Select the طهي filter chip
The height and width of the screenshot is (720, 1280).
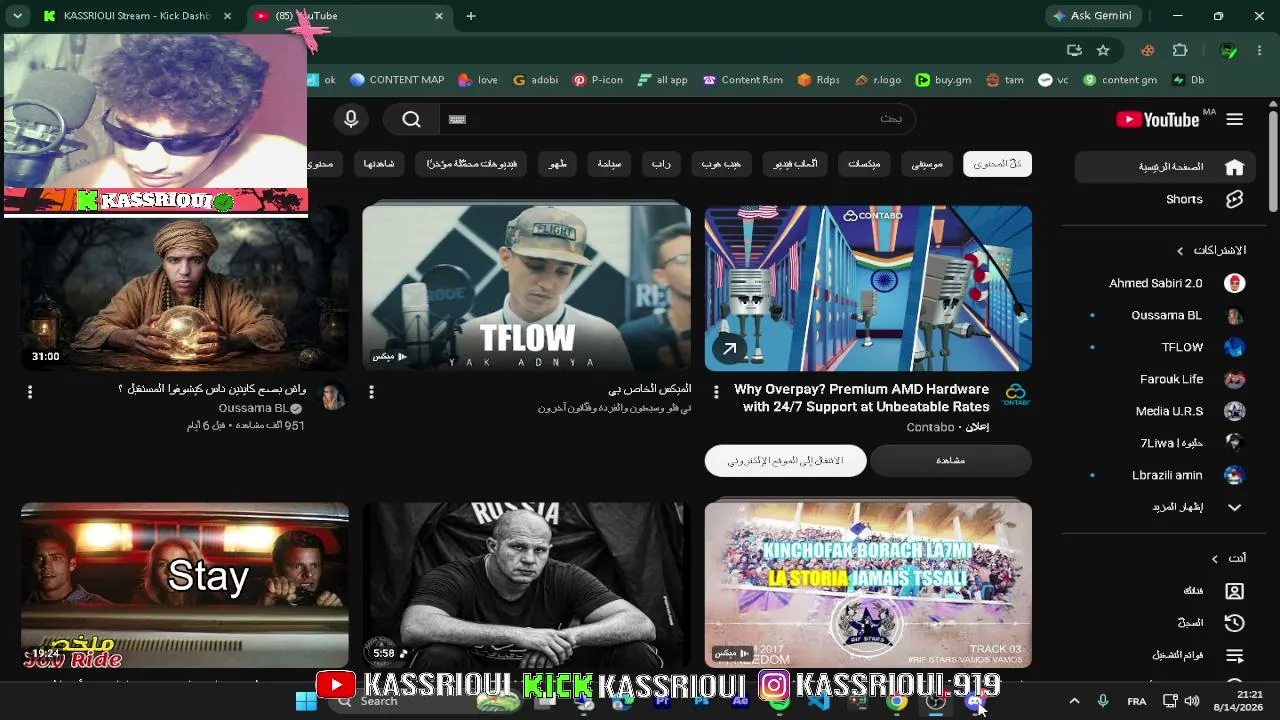[x=557, y=164]
